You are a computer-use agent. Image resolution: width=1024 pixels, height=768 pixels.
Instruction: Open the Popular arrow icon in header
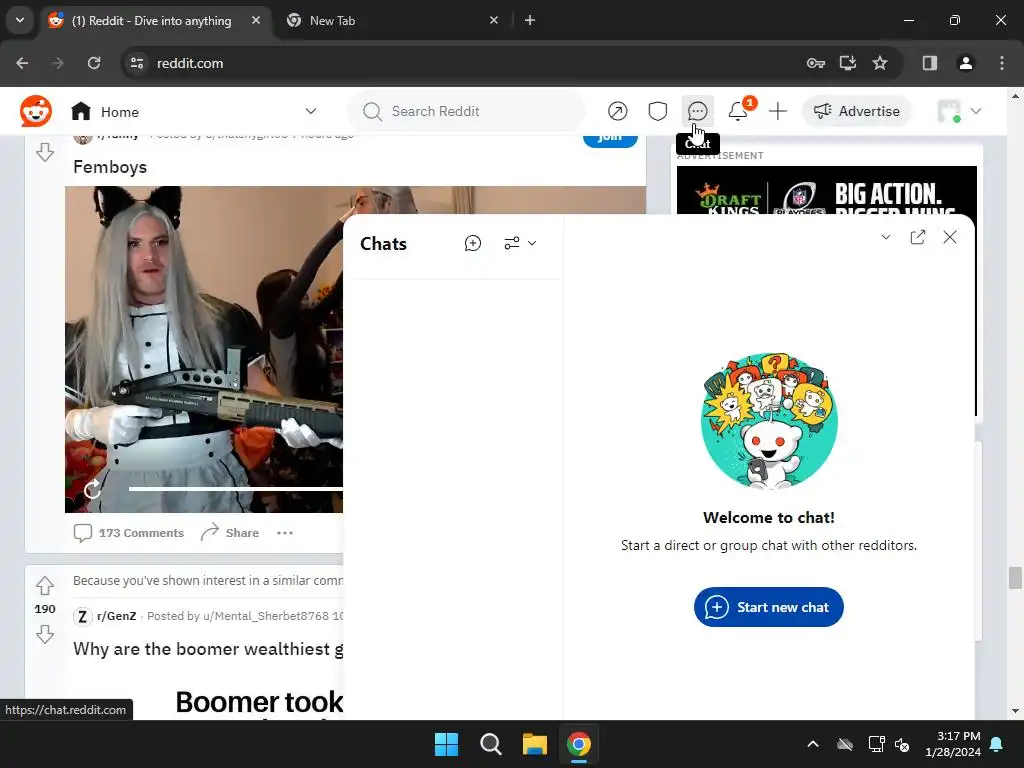[x=617, y=111]
